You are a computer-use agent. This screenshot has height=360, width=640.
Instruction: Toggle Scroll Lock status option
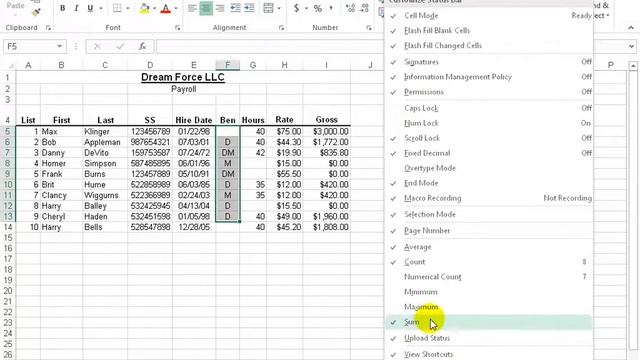coord(489,138)
